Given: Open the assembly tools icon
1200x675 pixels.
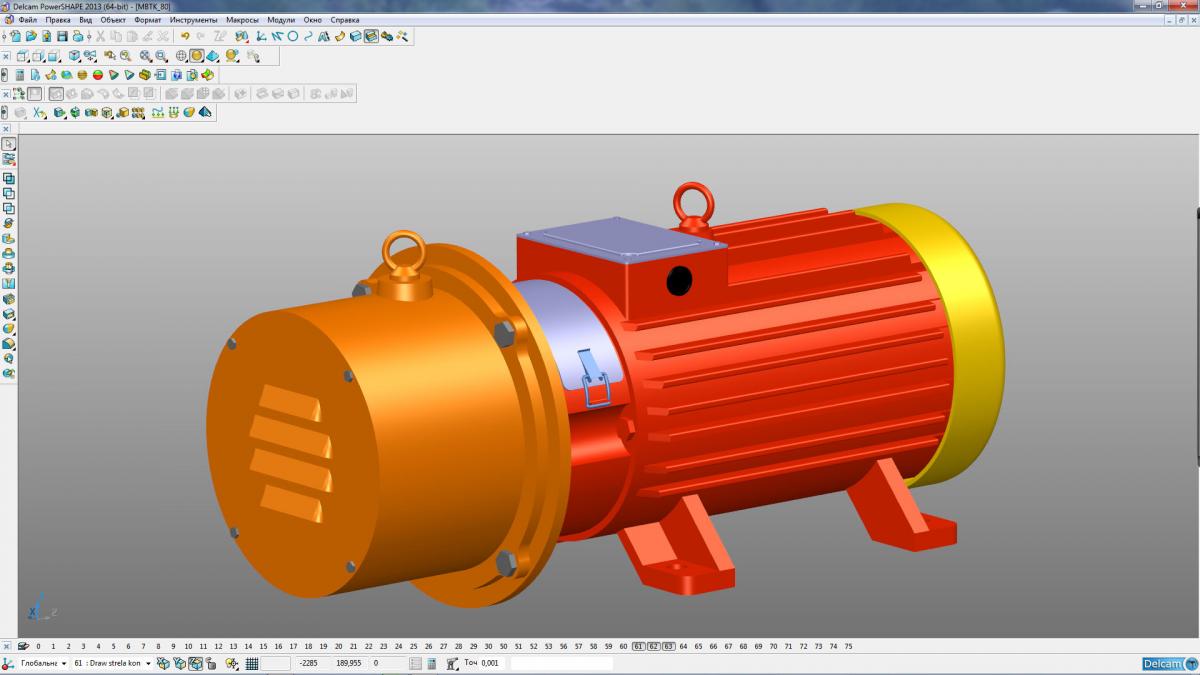Looking at the screenshot, I should 387,36.
